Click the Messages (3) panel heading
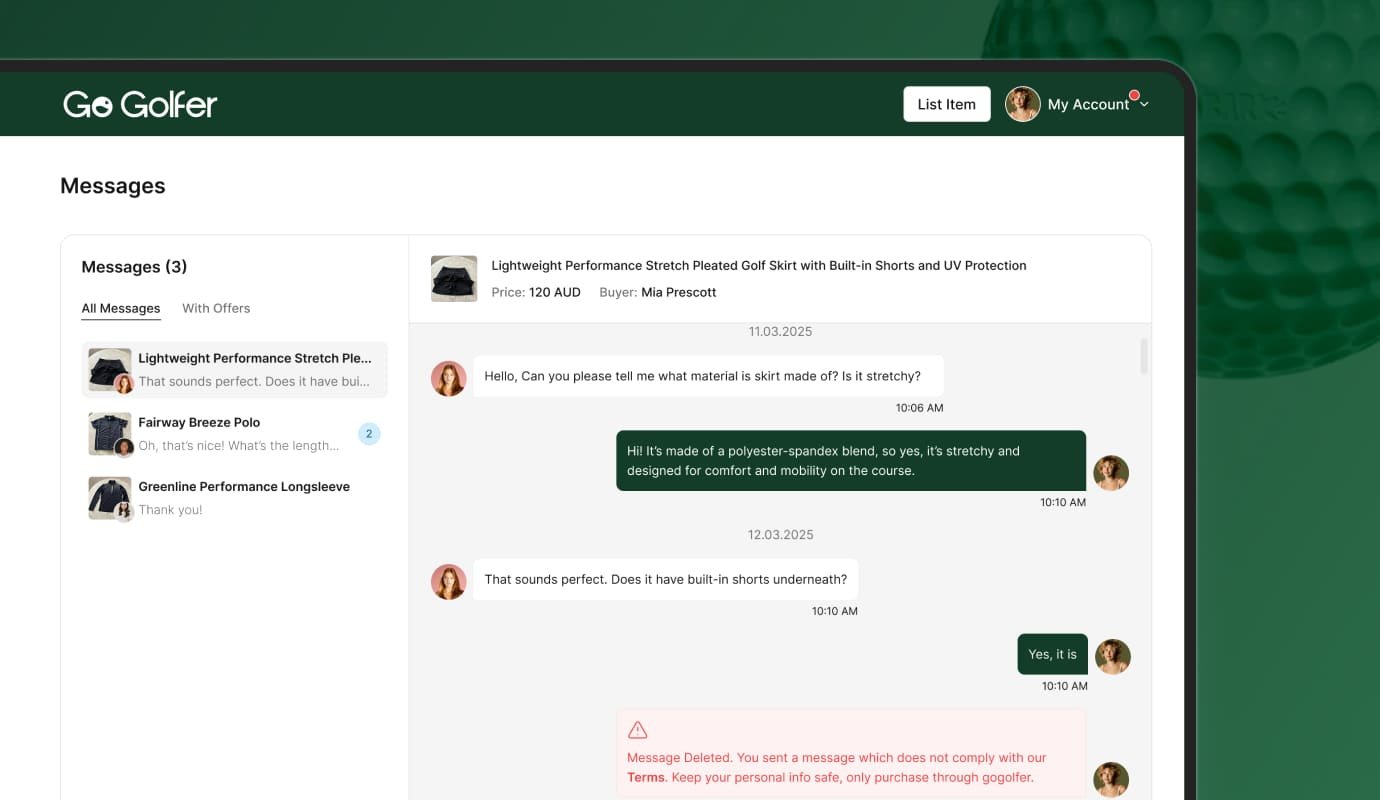Viewport: 1380px width, 800px height. click(134, 267)
